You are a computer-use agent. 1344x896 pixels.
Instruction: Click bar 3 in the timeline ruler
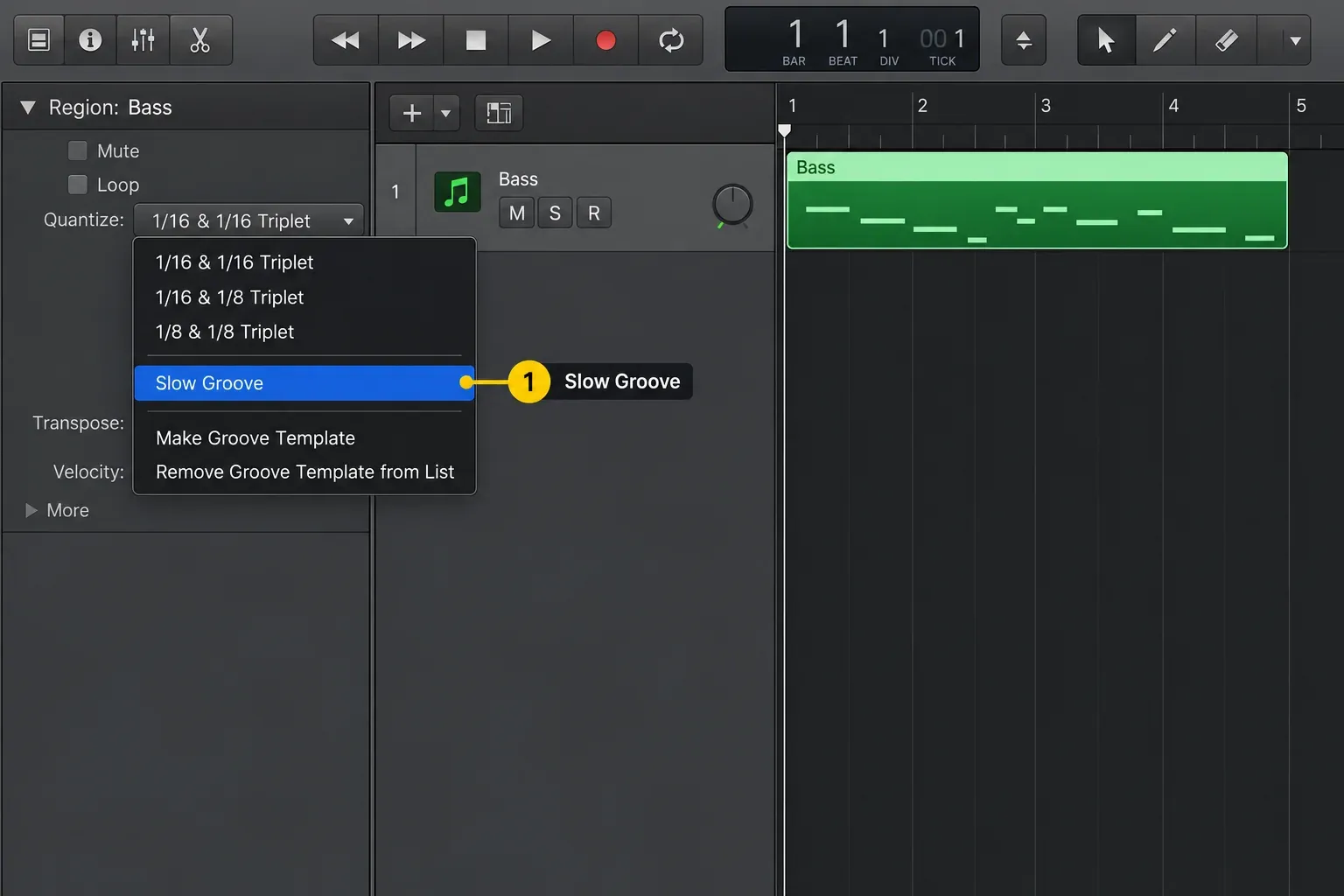coord(1046,106)
